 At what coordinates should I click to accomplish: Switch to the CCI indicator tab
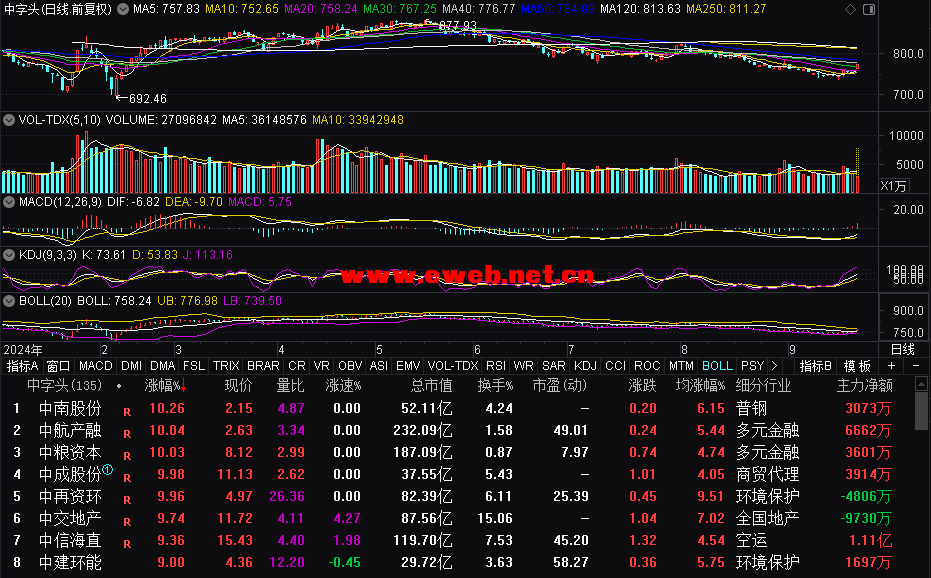click(615, 366)
